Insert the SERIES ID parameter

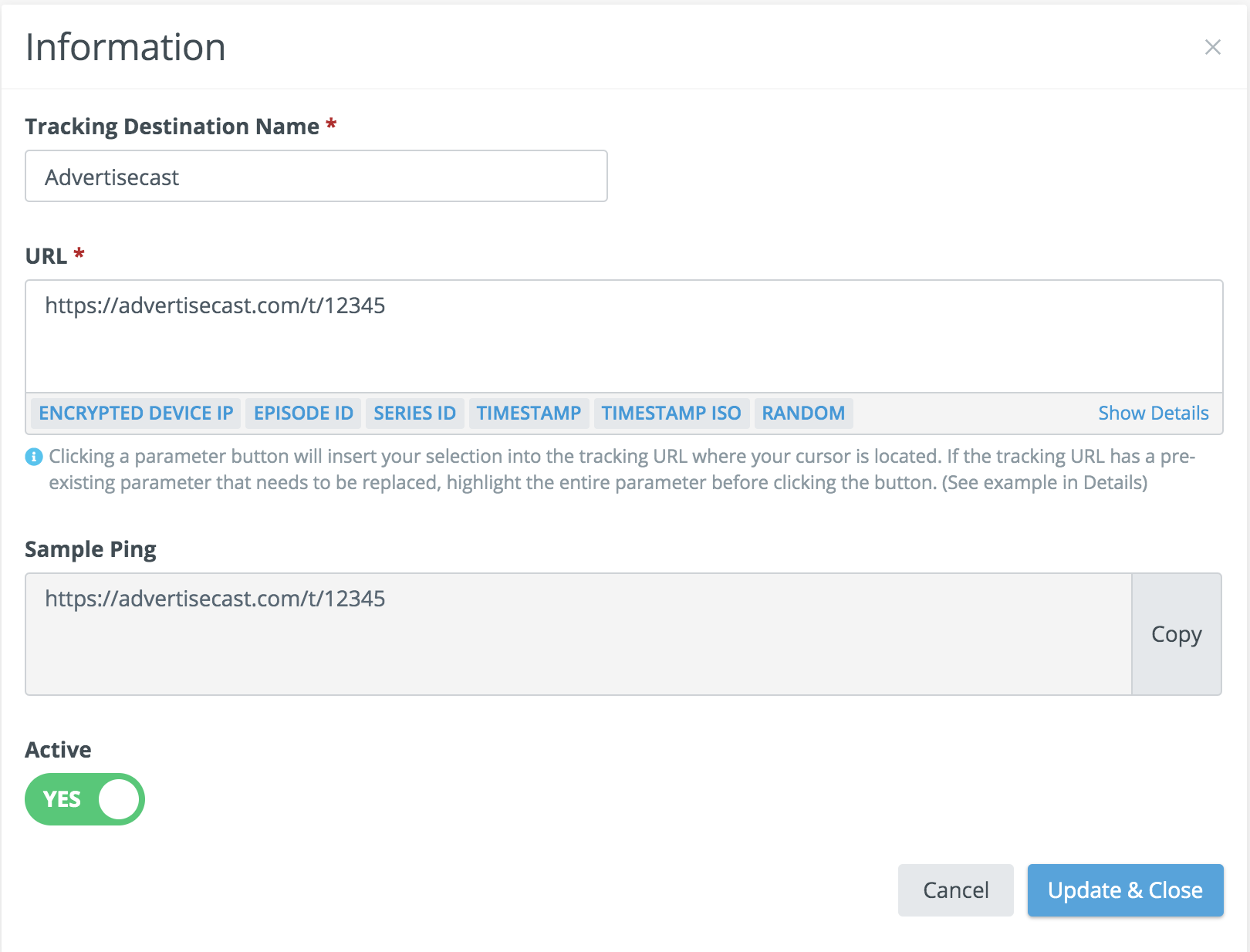coord(414,414)
